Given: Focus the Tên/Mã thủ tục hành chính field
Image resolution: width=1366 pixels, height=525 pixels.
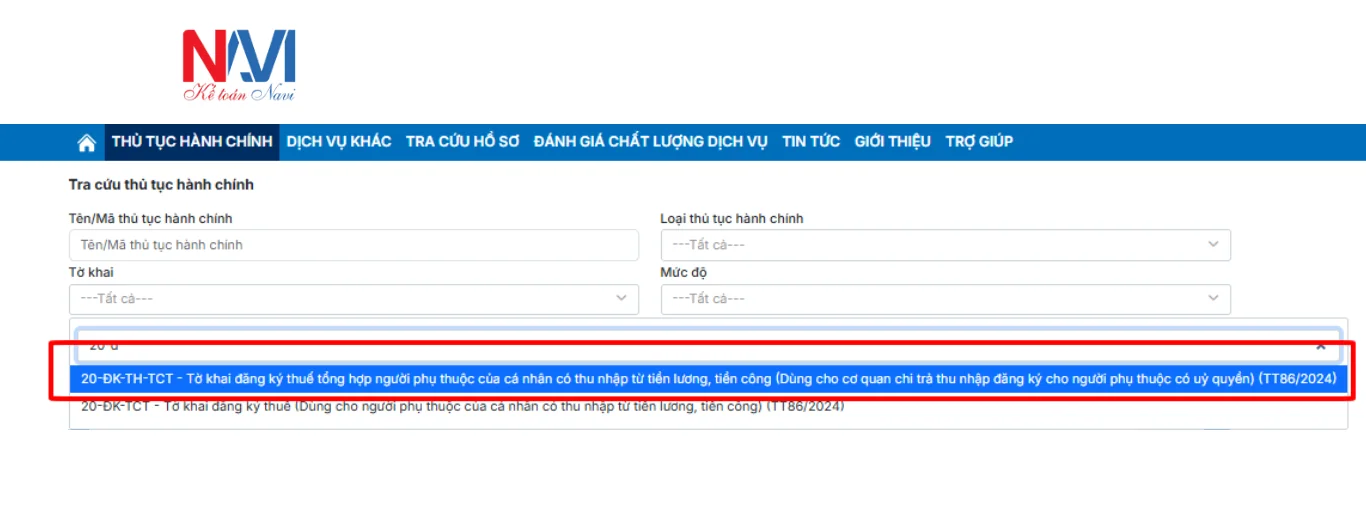Looking at the screenshot, I should coord(353,245).
